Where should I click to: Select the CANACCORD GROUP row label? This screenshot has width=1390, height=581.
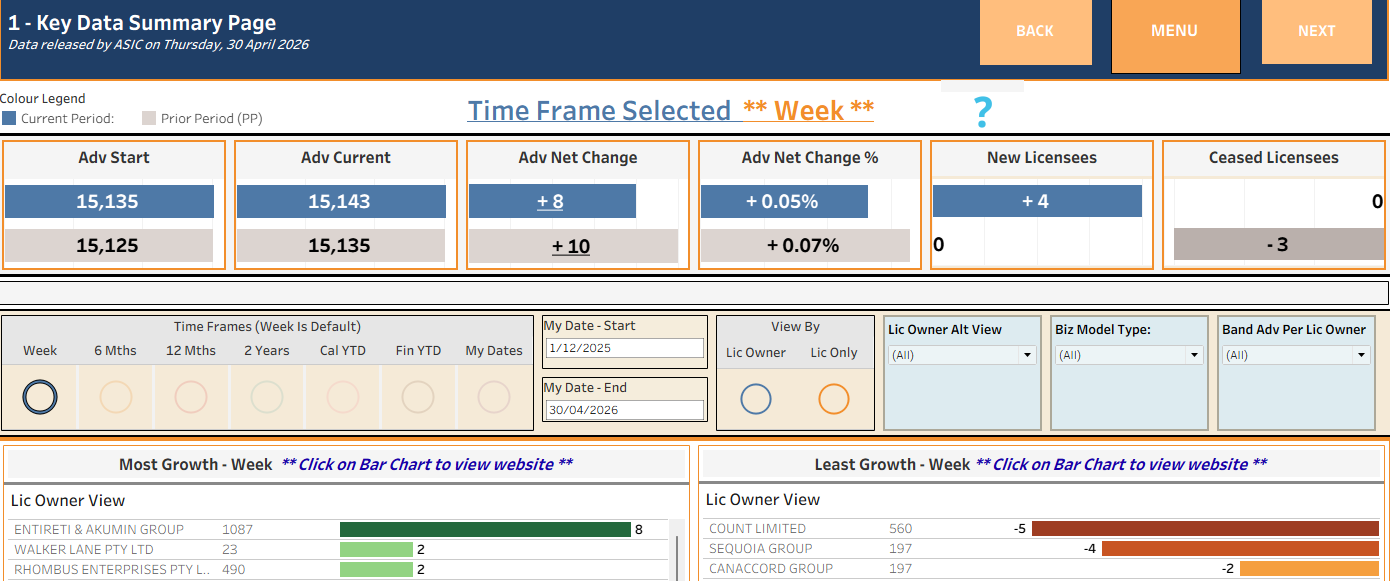771,568
